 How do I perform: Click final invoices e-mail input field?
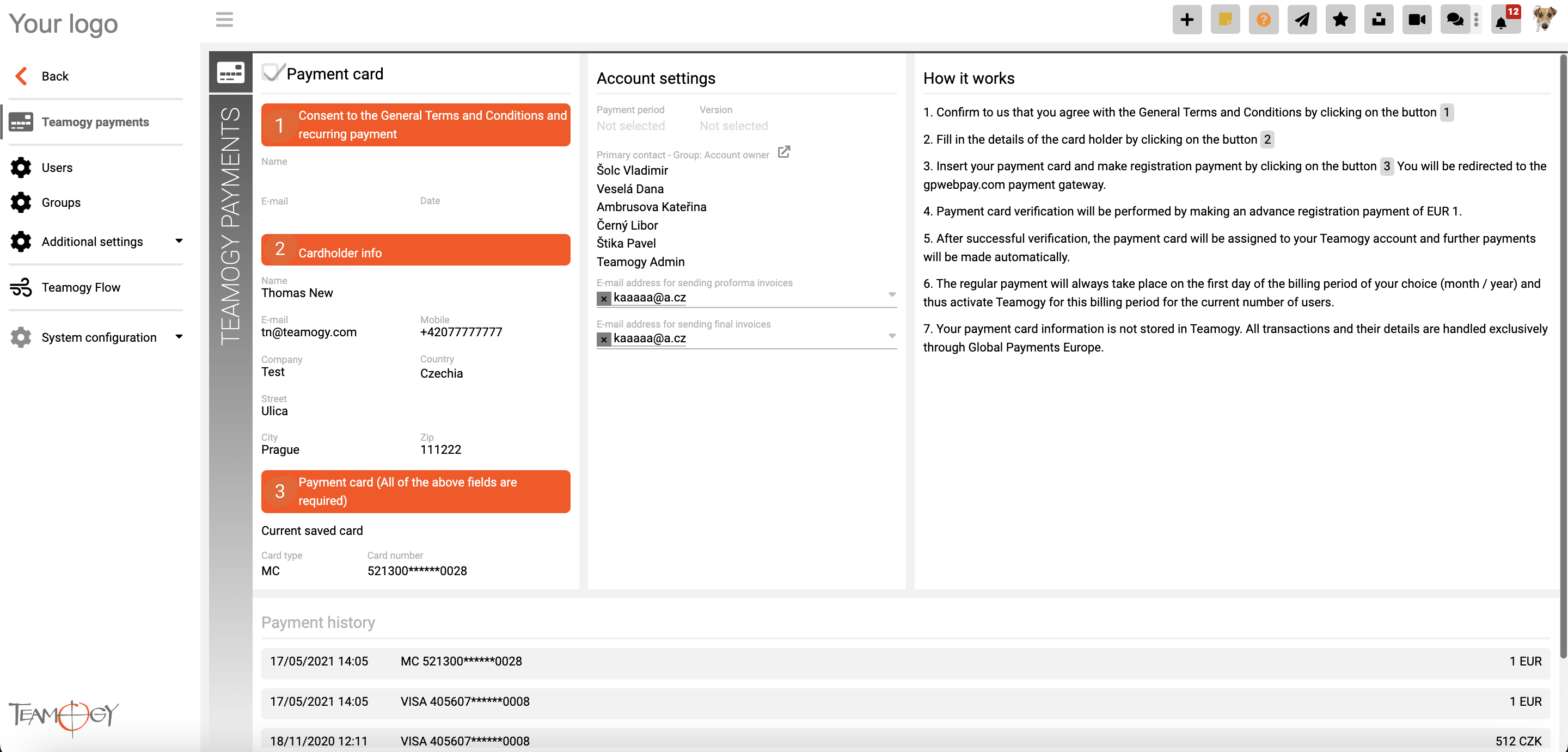[746, 339]
